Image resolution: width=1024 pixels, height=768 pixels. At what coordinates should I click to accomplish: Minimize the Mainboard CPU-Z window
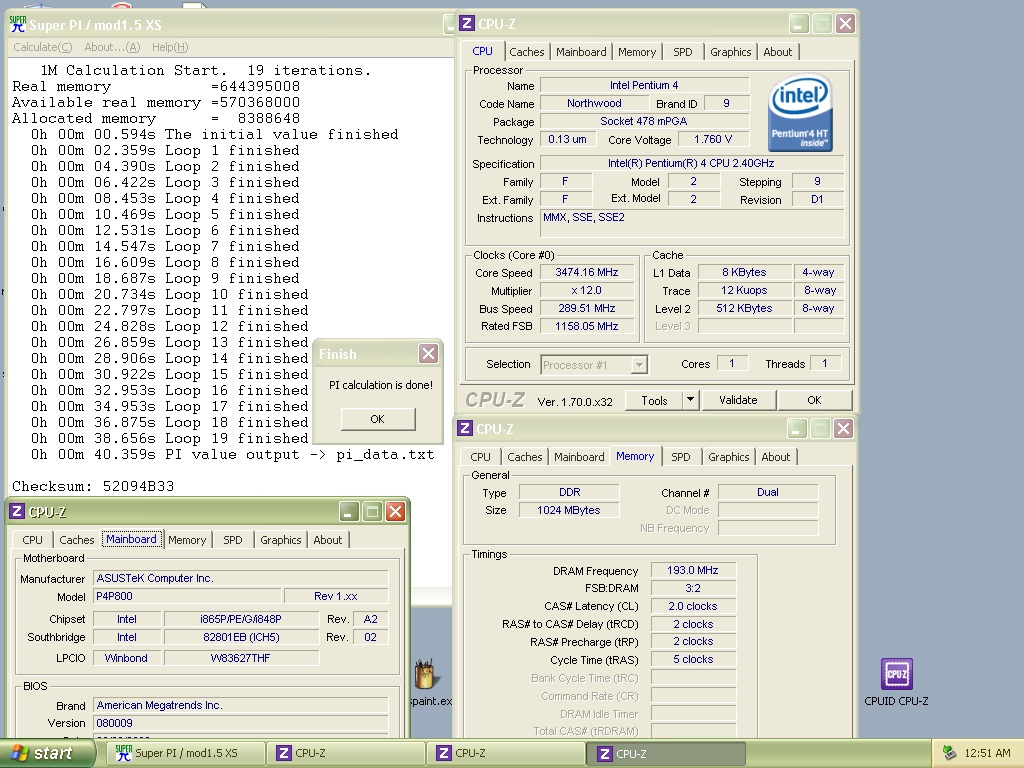349,512
